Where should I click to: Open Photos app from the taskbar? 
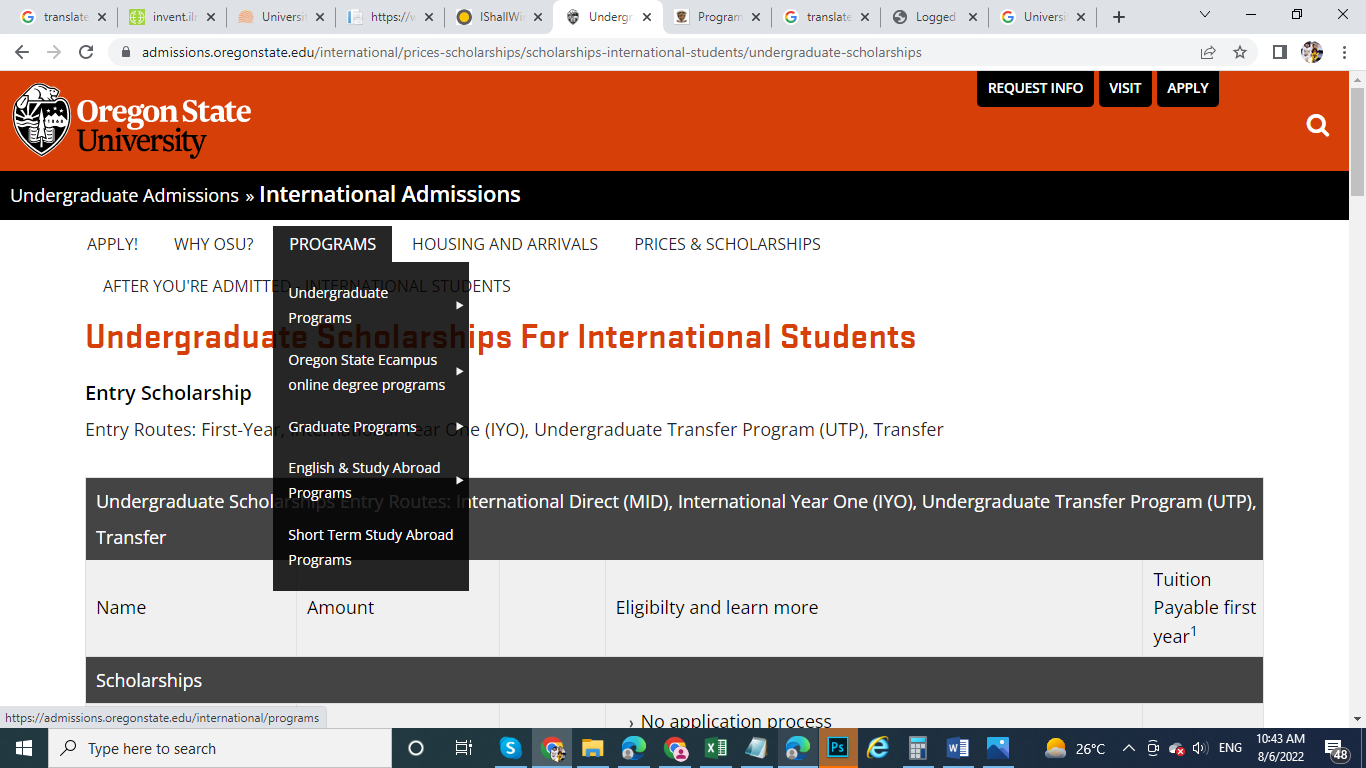coord(998,748)
